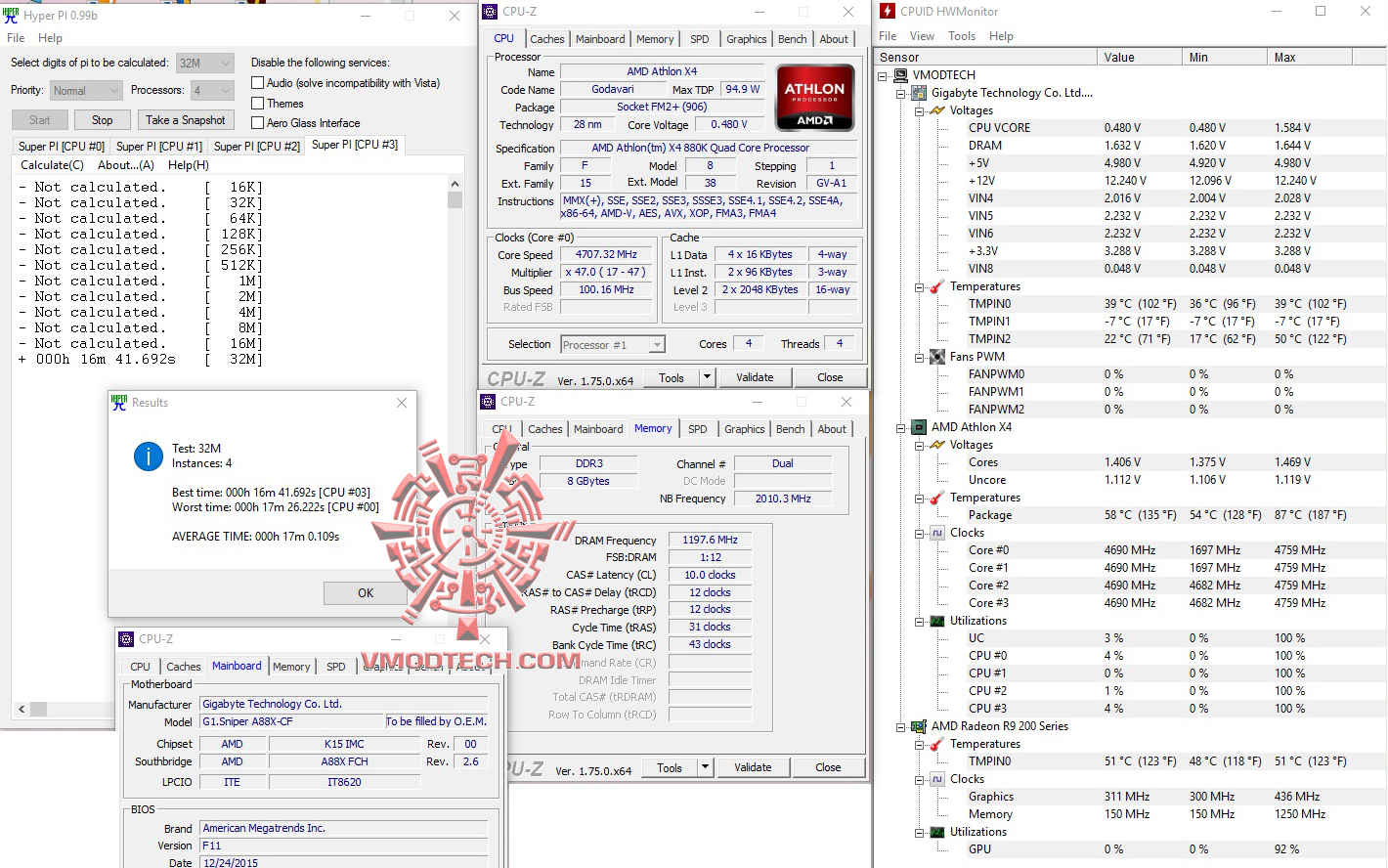The image size is (1388, 868).
Task: Click the CPU-Z Mainboard window title icon
Action: point(126,639)
